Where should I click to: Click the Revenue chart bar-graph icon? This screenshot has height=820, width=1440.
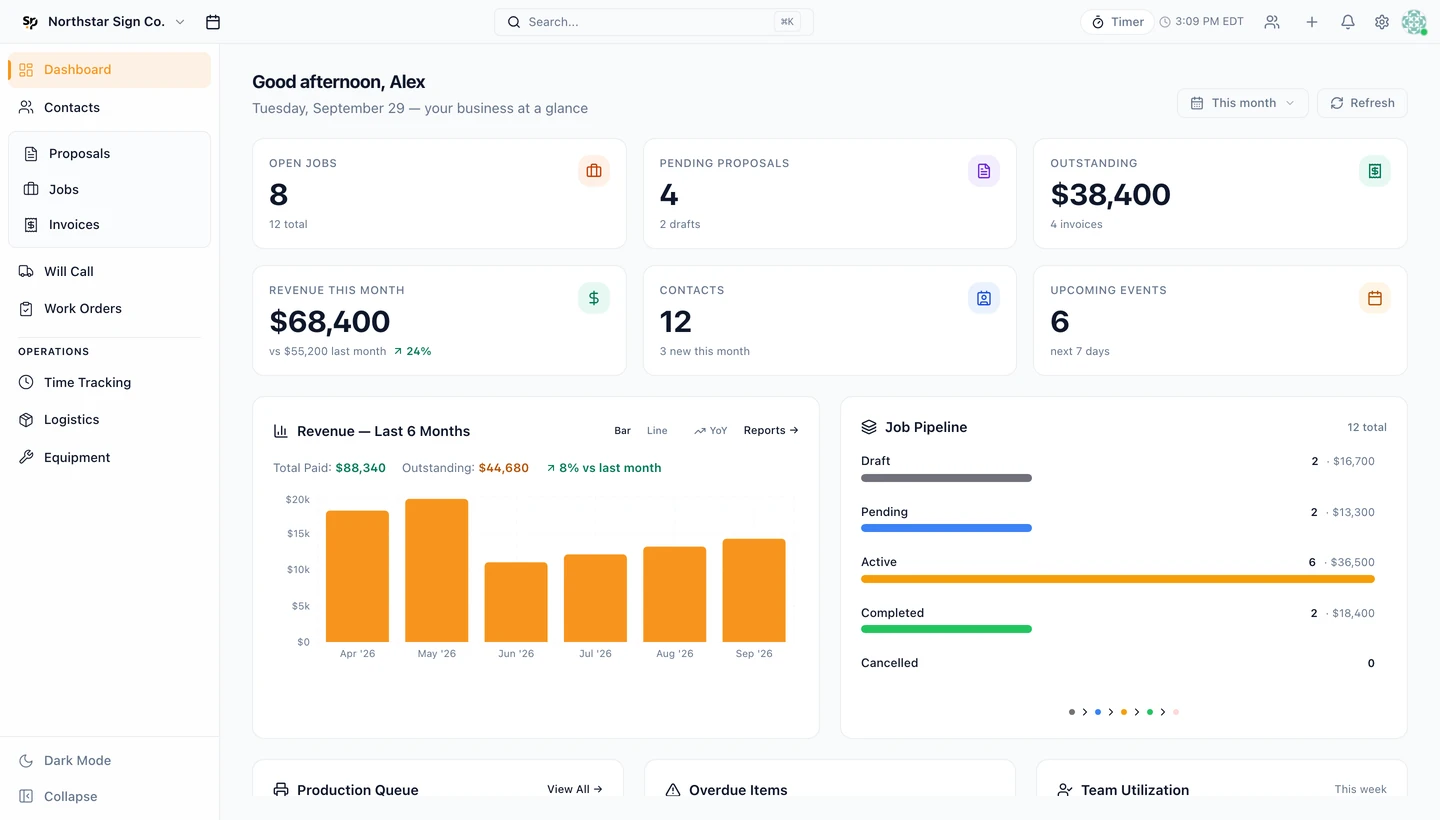(x=281, y=431)
